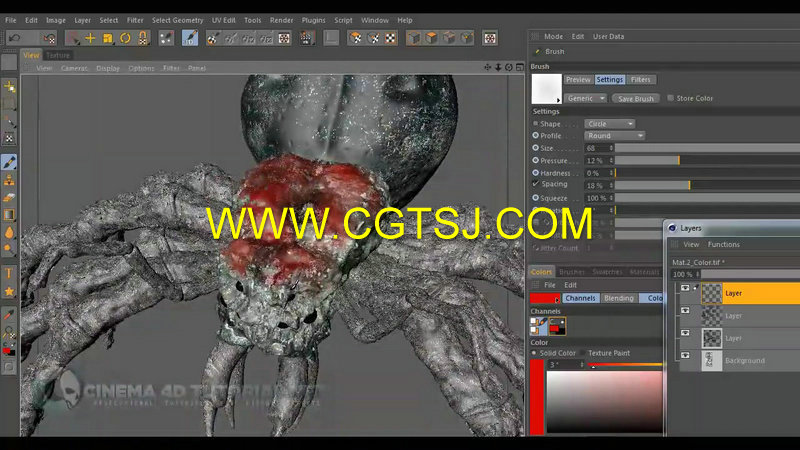Open Layers panel Functions menu
This screenshot has width=800, height=450.
pos(723,244)
